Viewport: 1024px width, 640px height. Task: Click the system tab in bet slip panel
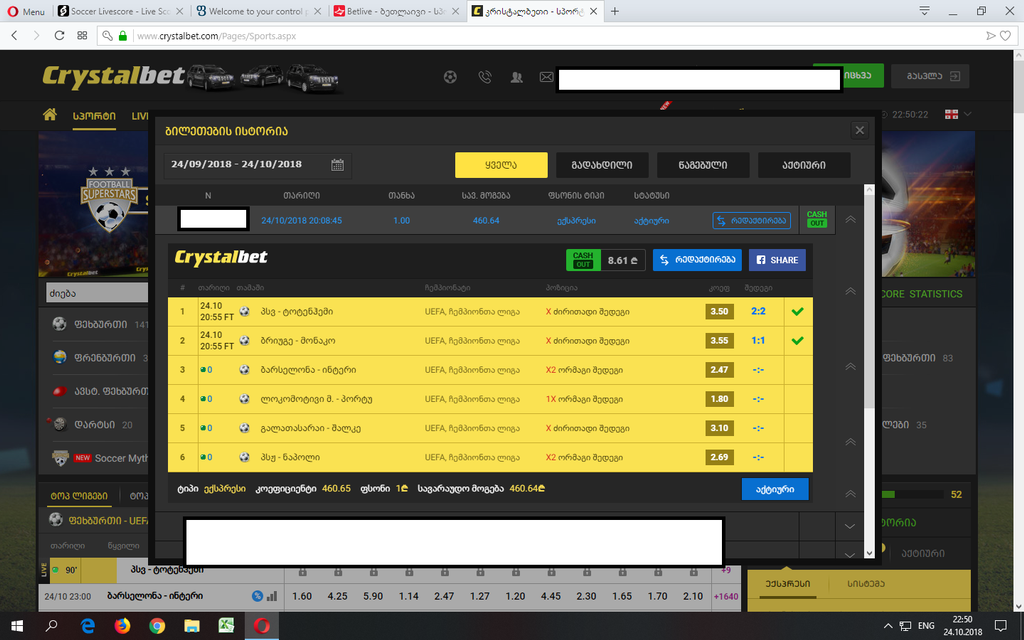point(866,584)
